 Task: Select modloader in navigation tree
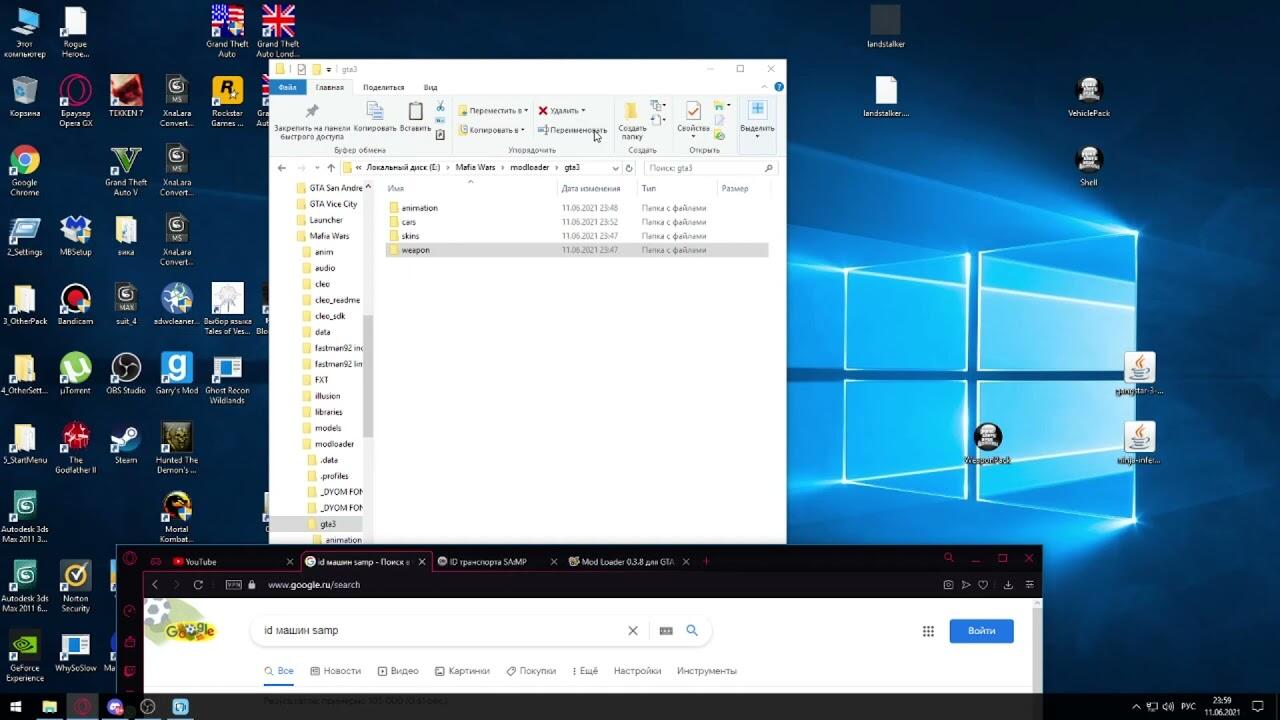click(334, 444)
